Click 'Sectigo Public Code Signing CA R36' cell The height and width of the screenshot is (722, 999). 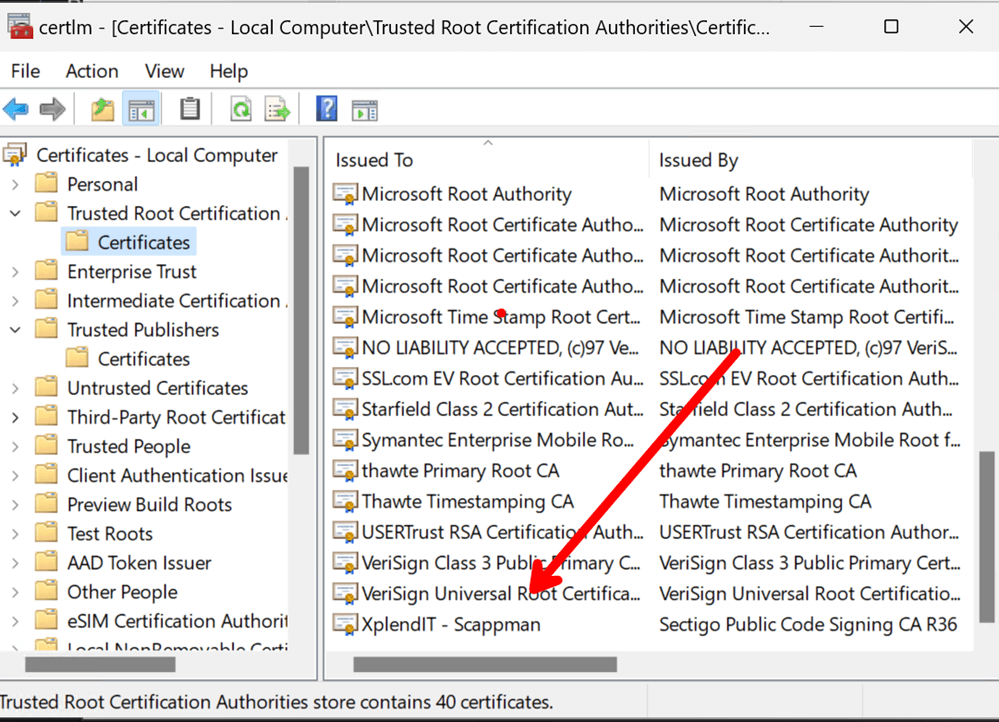808,625
